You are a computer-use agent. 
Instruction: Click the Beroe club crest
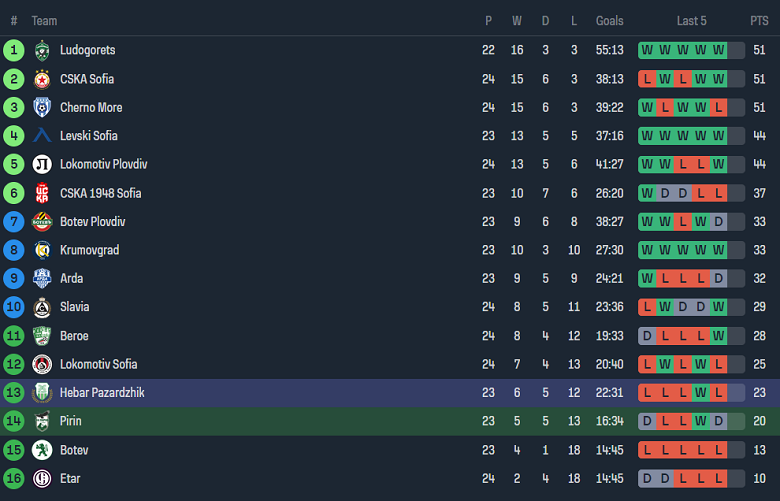[x=42, y=335]
